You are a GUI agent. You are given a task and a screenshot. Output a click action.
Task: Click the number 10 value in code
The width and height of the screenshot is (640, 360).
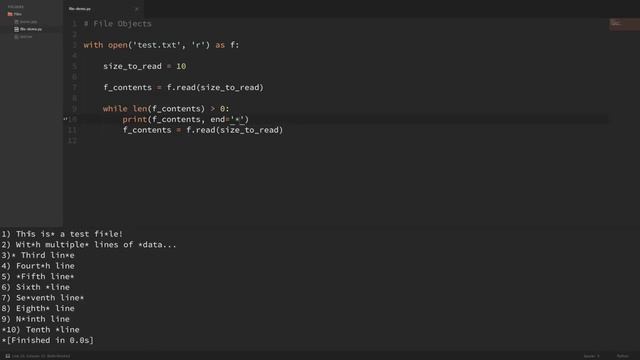coord(181,66)
